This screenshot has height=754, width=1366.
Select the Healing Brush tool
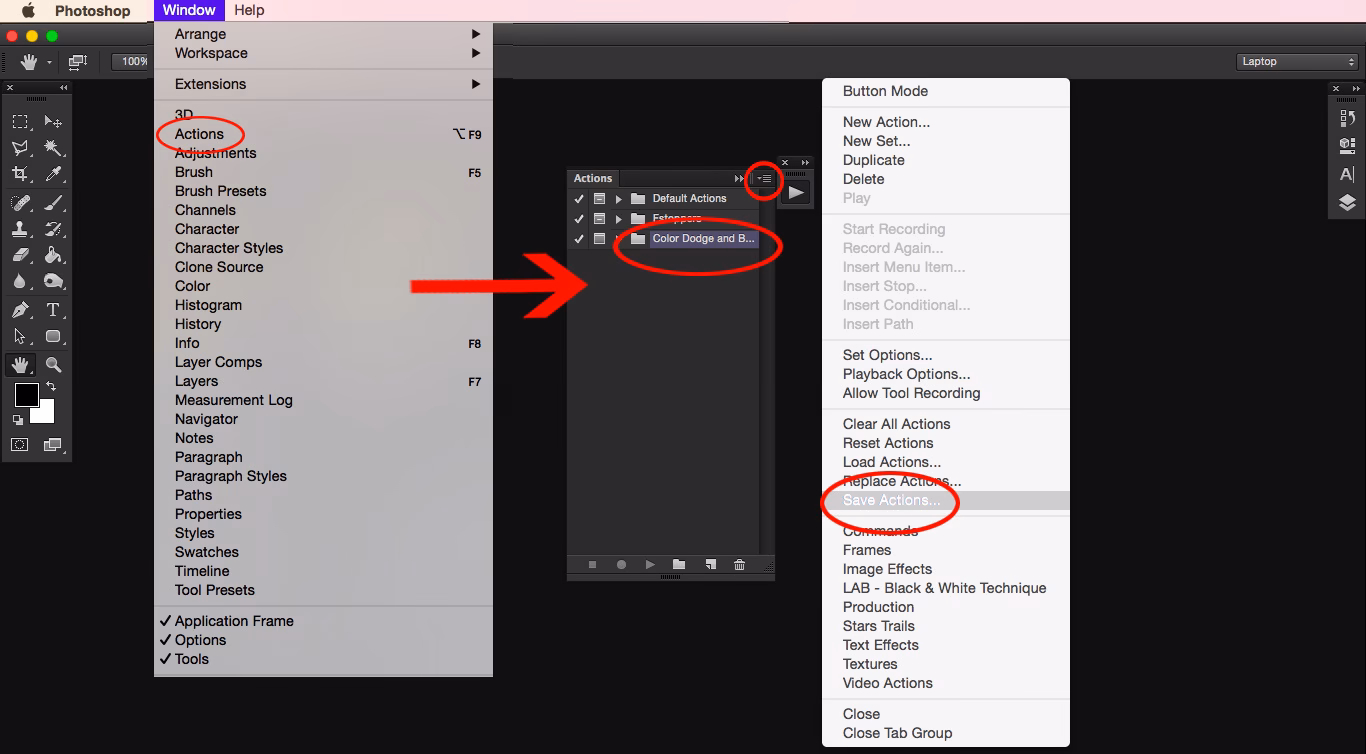pos(20,203)
